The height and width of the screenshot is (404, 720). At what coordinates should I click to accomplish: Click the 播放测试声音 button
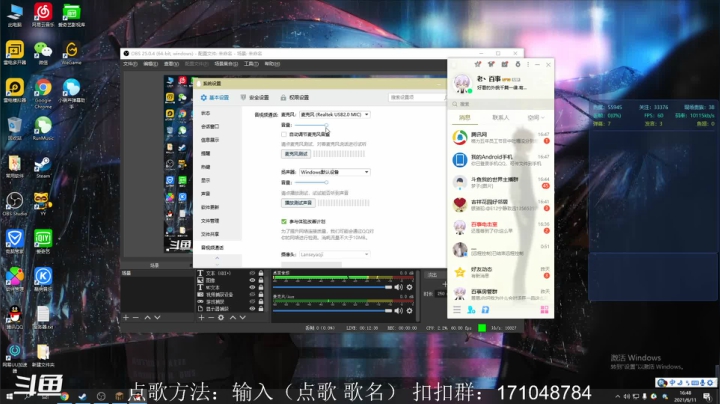coord(298,202)
